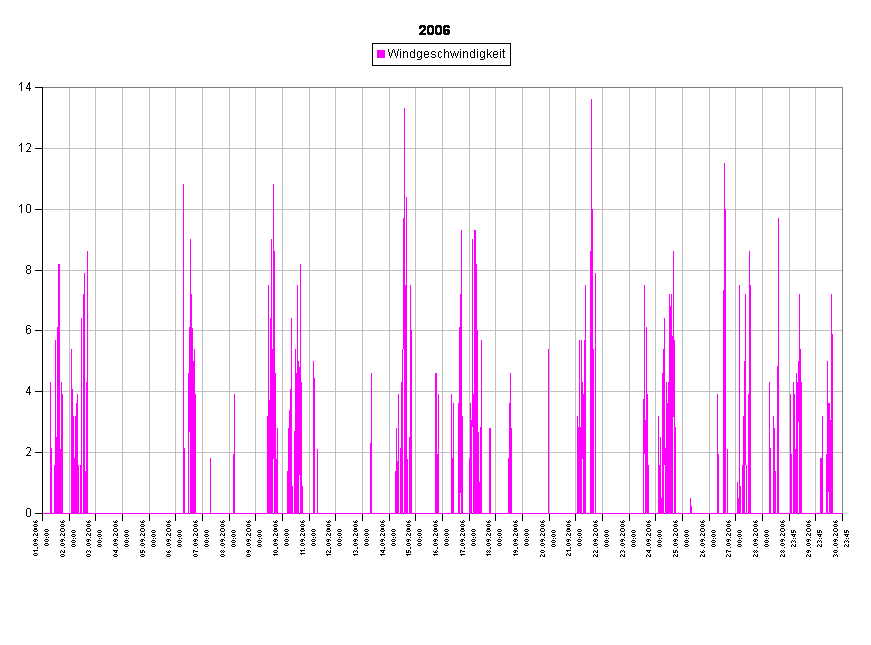Click the top horizontal gridline of the plot
This screenshot has height=645, width=871.
coord(440,88)
